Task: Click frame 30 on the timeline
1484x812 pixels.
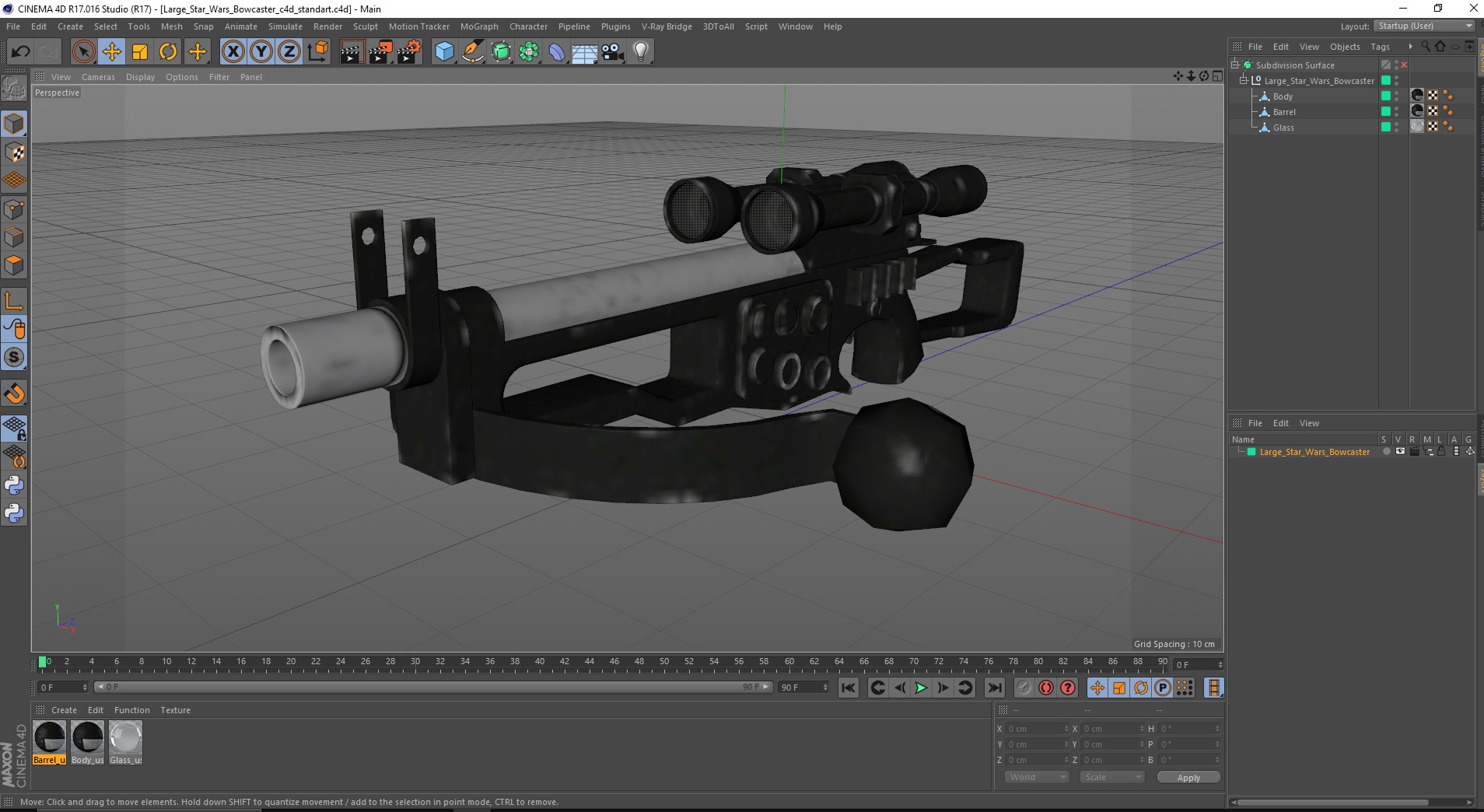Action: tap(415, 663)
